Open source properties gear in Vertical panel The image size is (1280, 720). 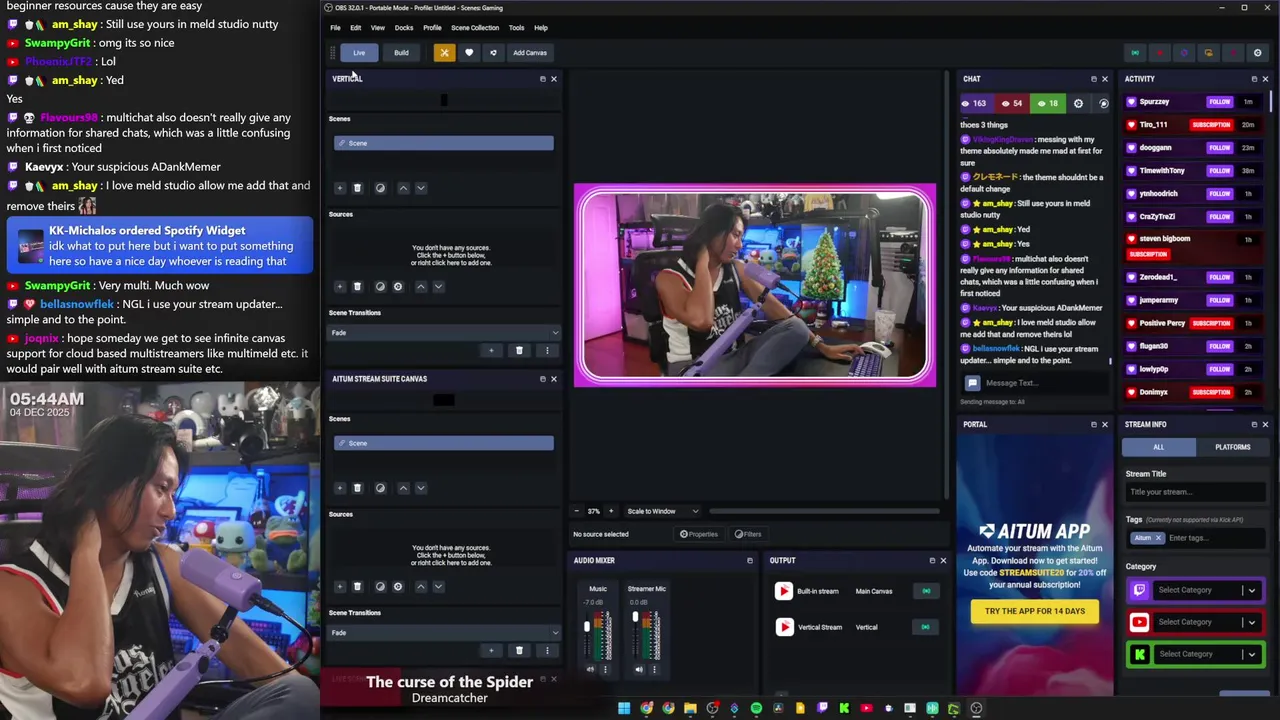click(397, 287)
